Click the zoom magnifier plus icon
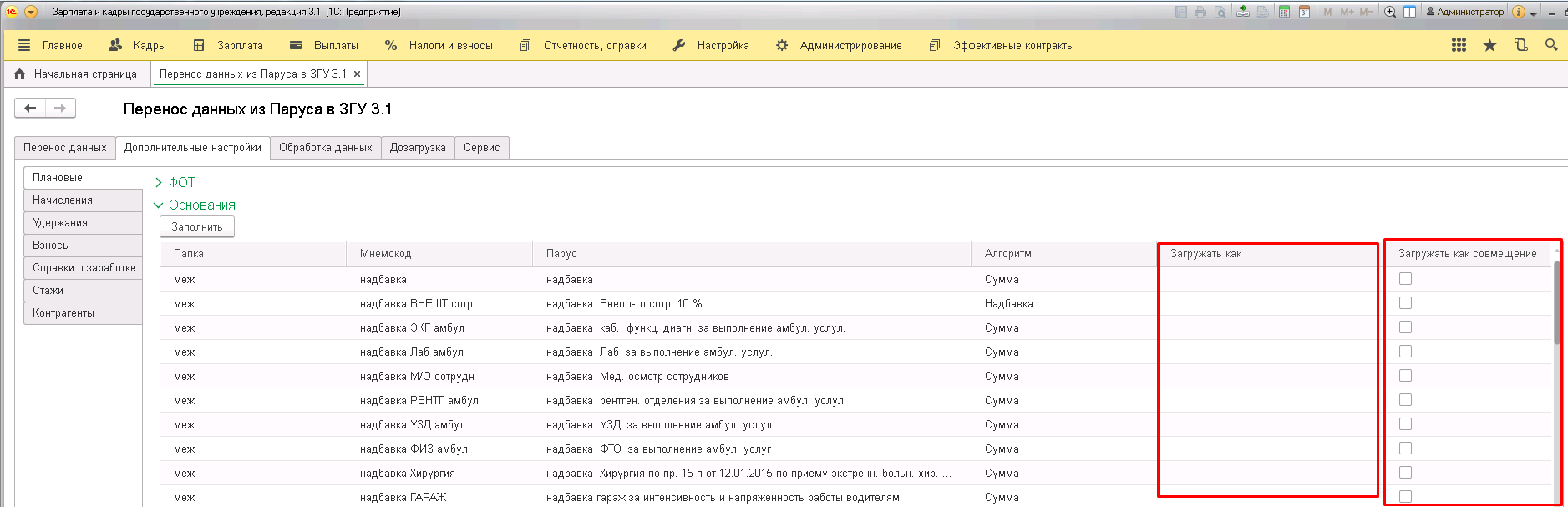This screenshot has height=507, width=1568. coord(1390,12)
